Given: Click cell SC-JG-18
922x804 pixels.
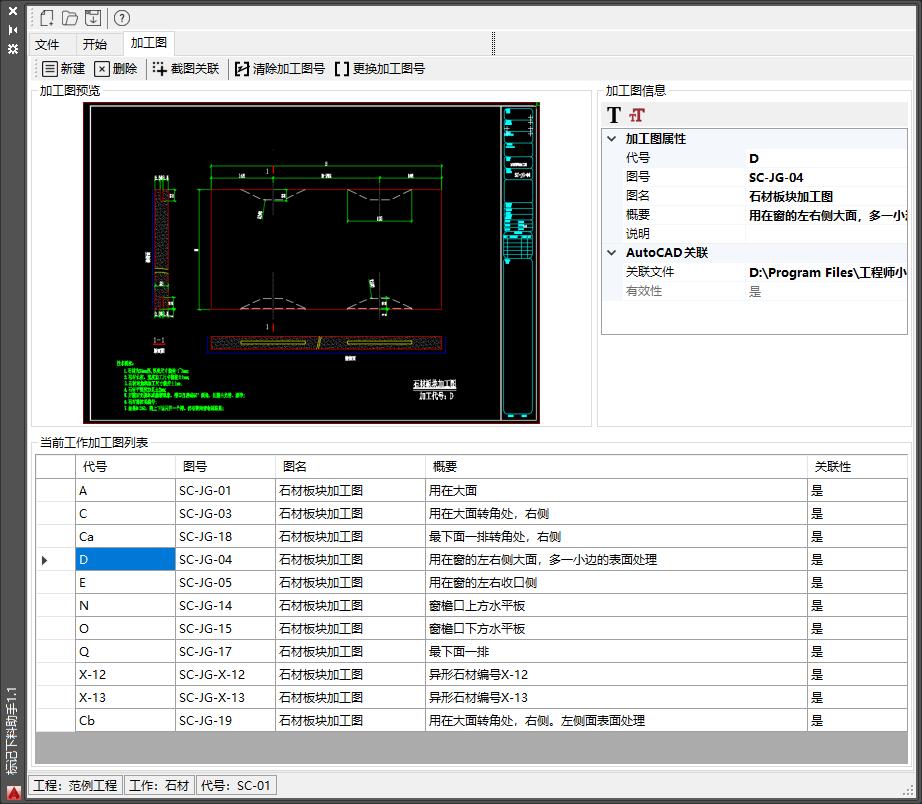Looking at the screenshot, I should click(x=225, y=536).
